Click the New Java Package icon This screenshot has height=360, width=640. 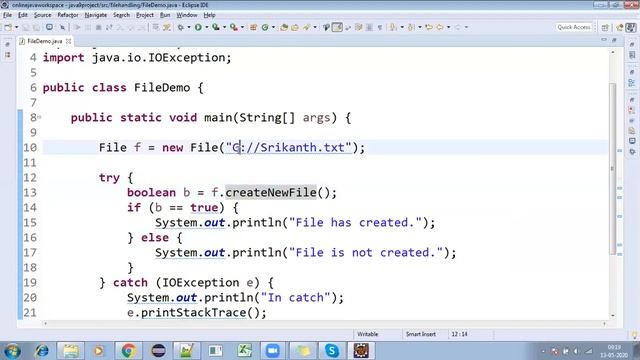[253, 27]
